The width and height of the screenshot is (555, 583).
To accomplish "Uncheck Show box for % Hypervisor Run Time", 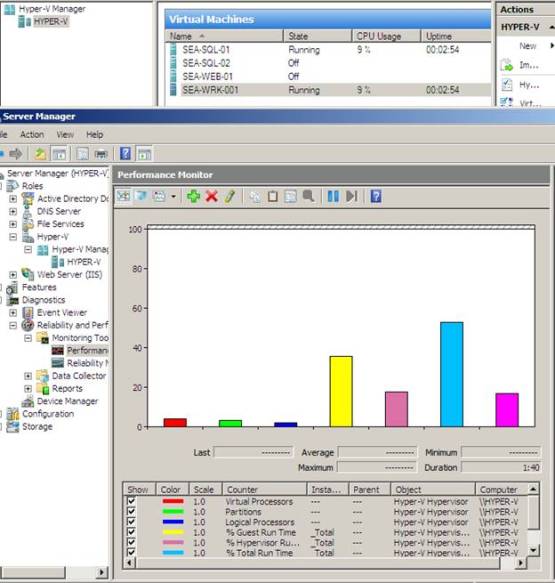I will (x=131, y=542).
